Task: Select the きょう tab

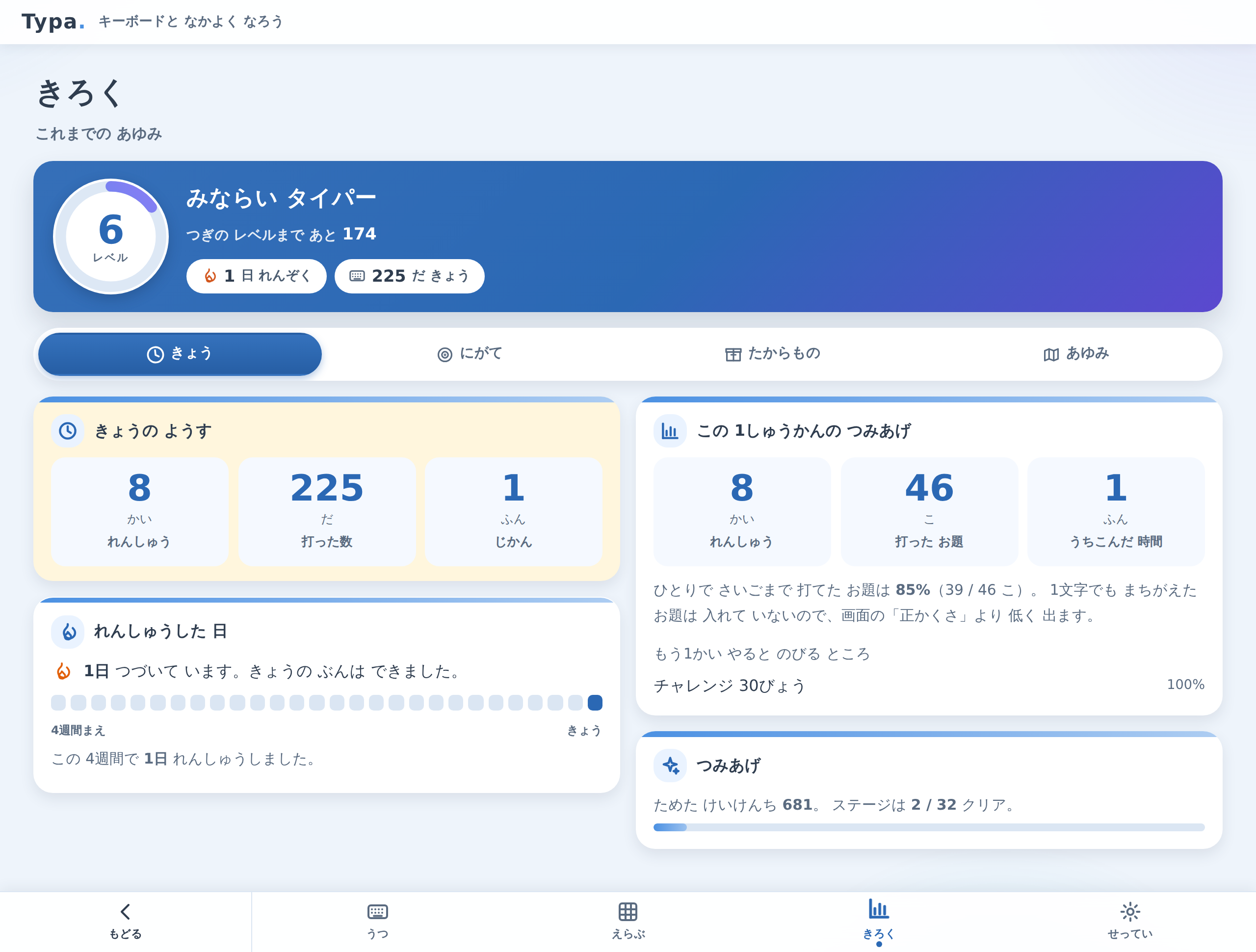Action: pos(180,354)
